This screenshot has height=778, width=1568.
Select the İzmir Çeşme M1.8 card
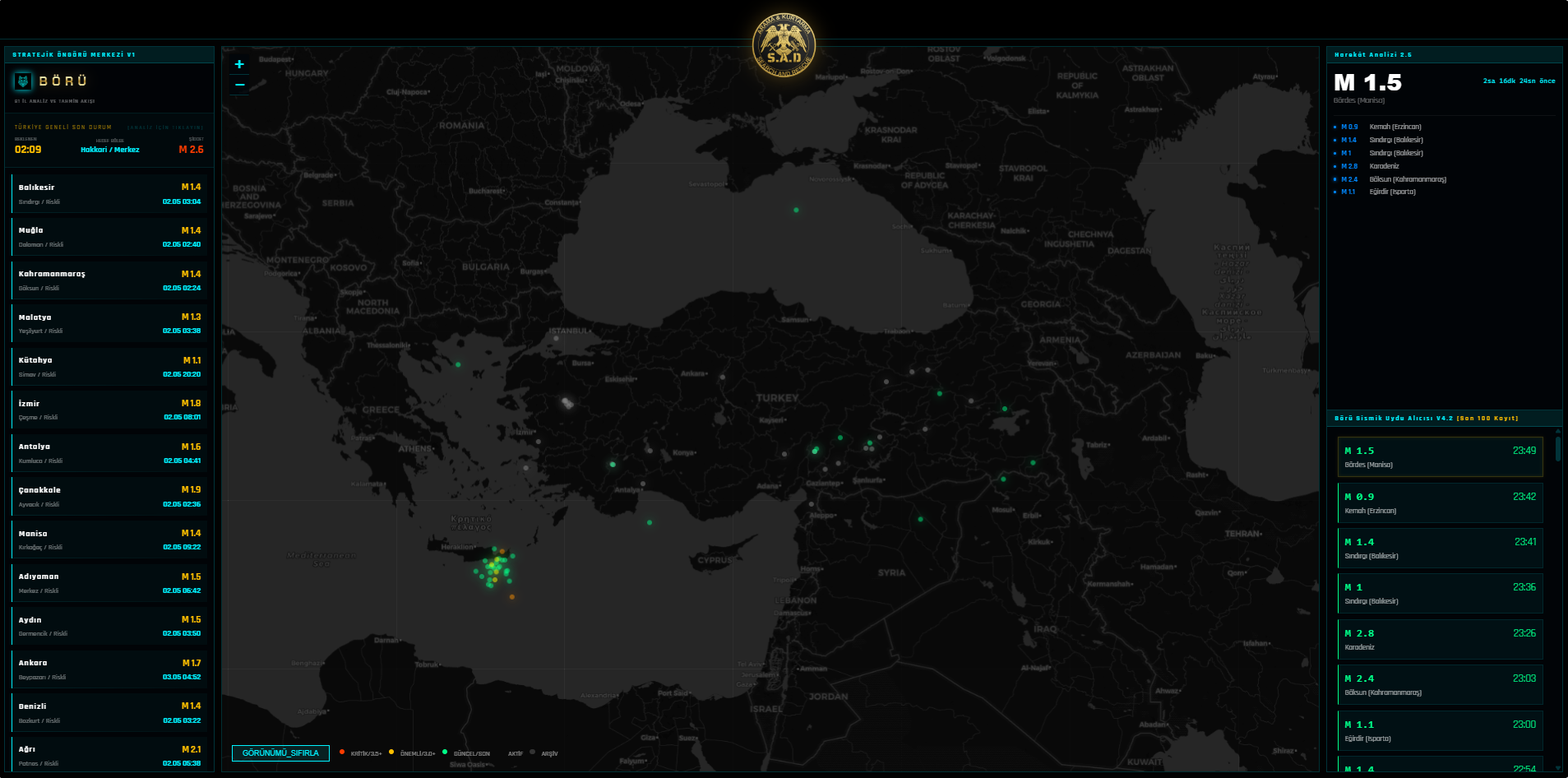pyautogui.click(x=109, y=410)
